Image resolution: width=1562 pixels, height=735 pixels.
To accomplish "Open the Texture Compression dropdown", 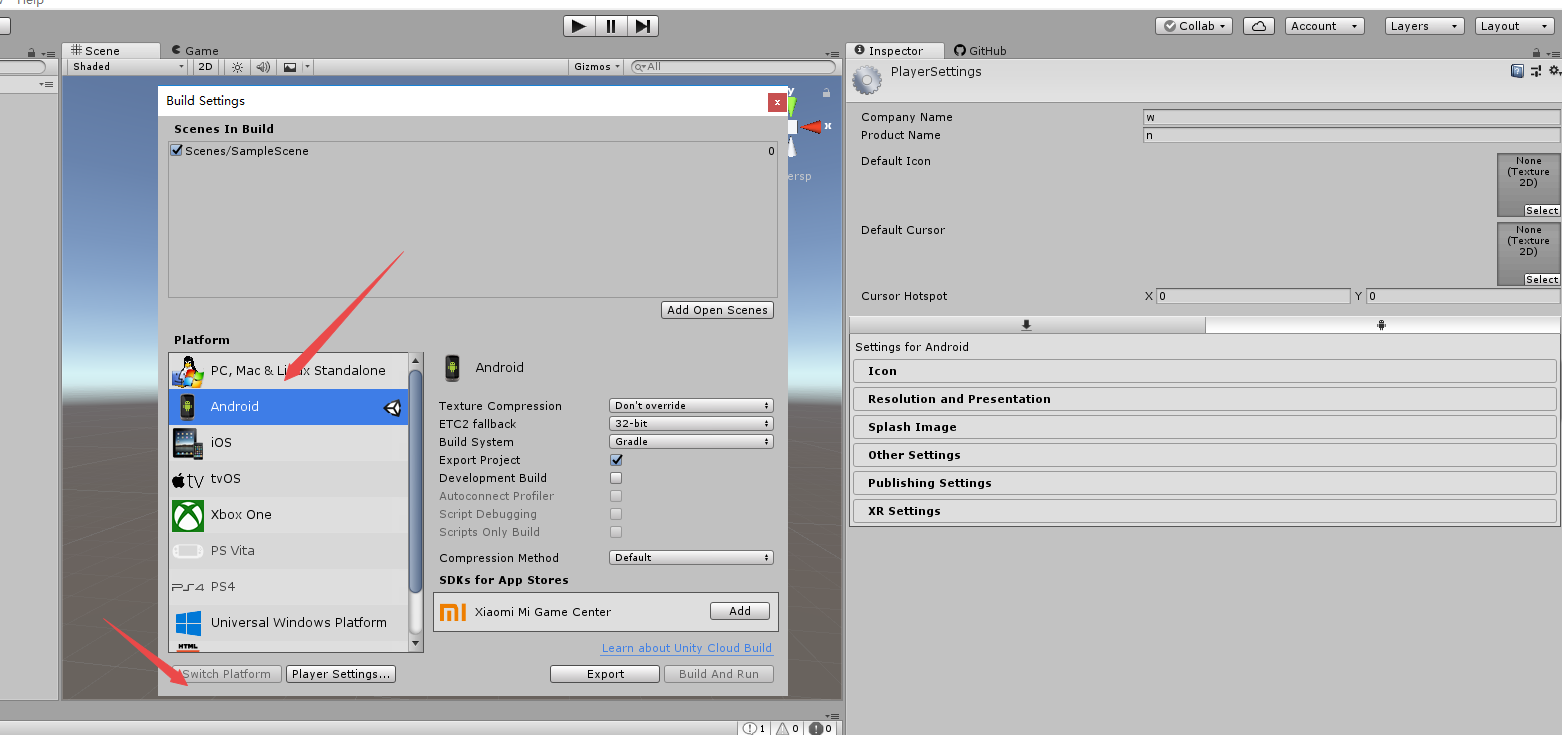I will tap(691, 406).
